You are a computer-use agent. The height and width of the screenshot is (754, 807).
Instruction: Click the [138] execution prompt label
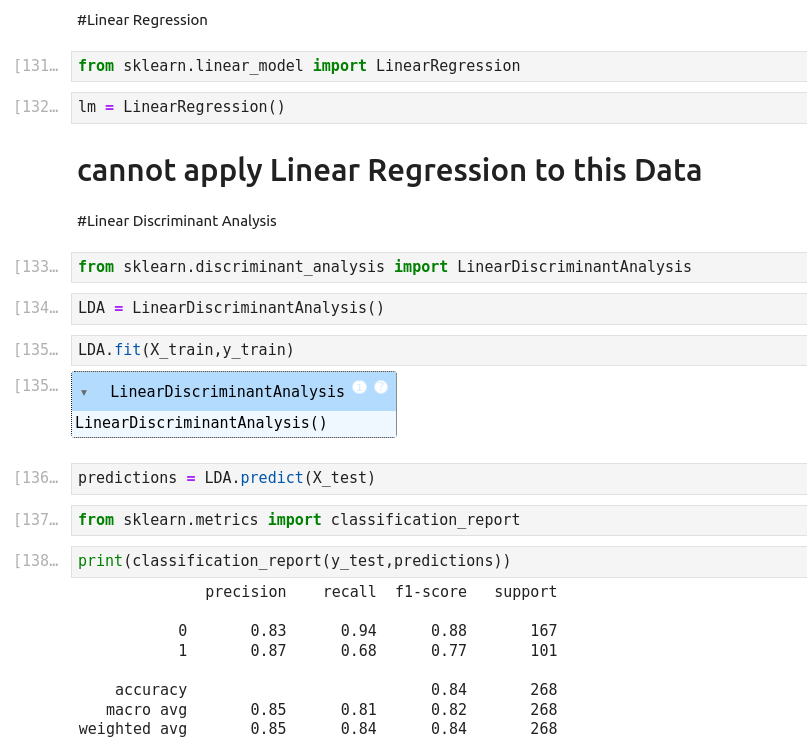pyautogui.click(x=37, y=561)
